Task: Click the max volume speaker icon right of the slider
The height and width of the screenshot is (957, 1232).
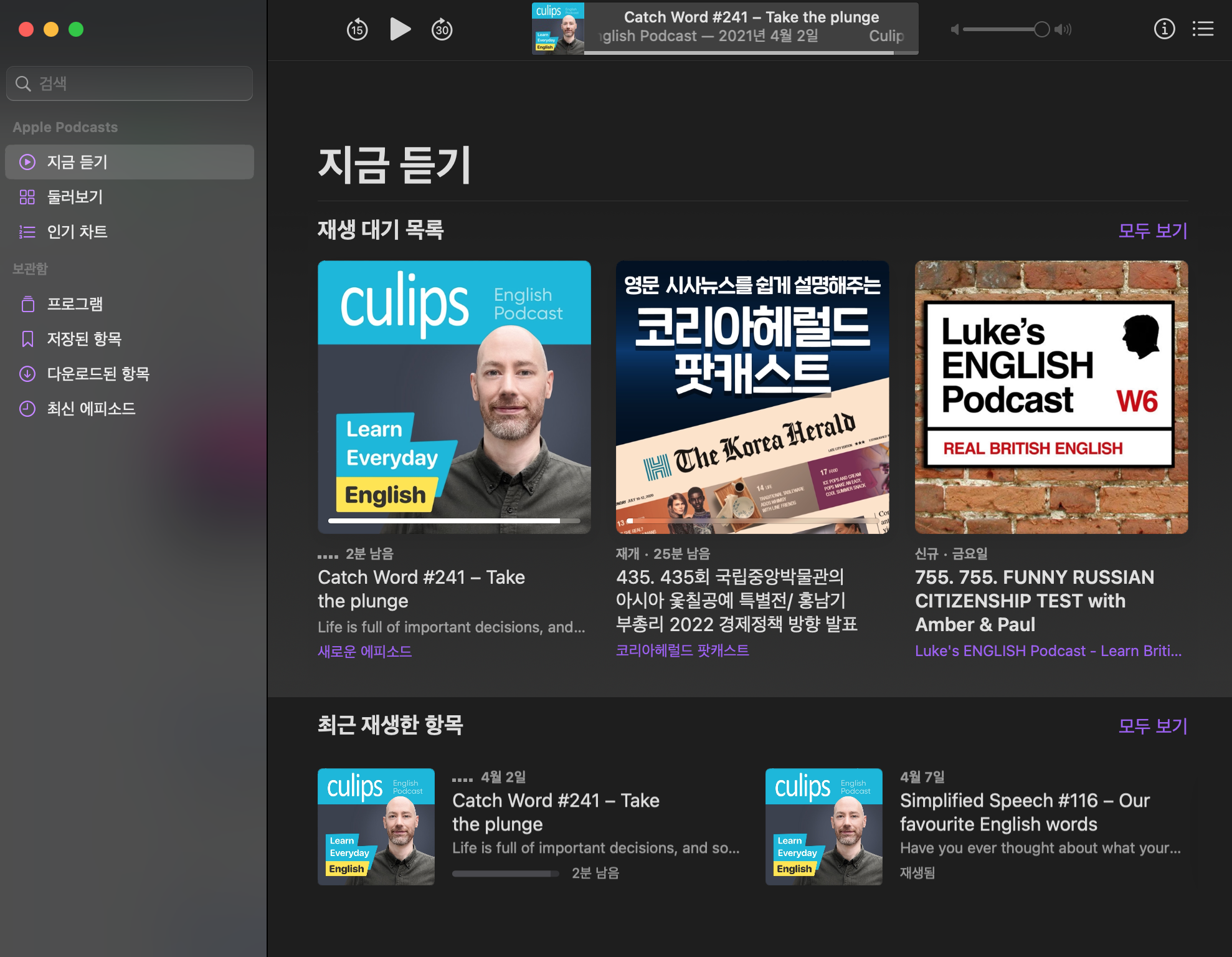Action: [x=1063, y=29]
